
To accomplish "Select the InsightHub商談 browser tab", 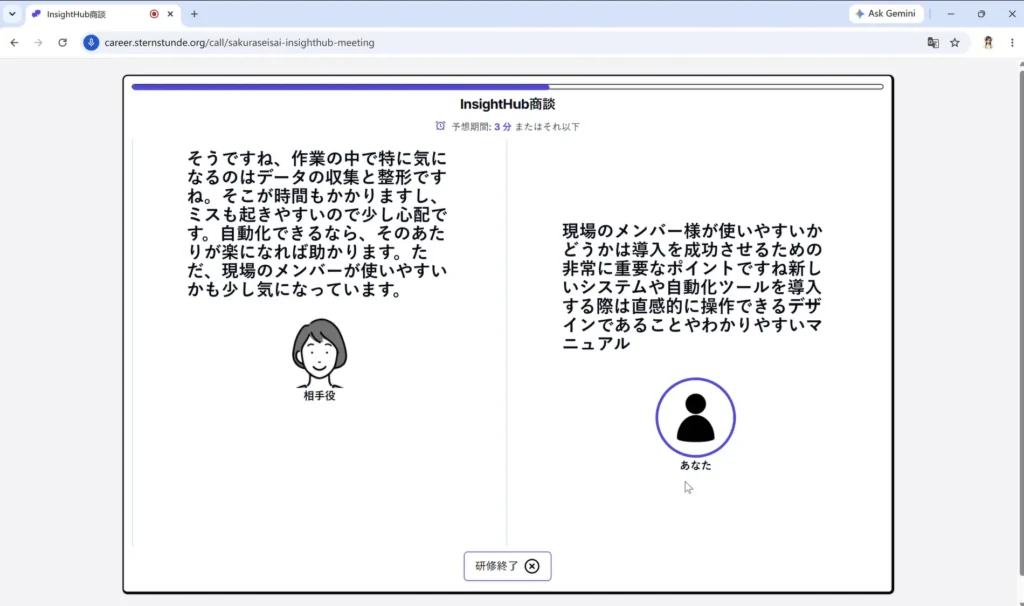I will pyautogui.click(x=103, y=14).
